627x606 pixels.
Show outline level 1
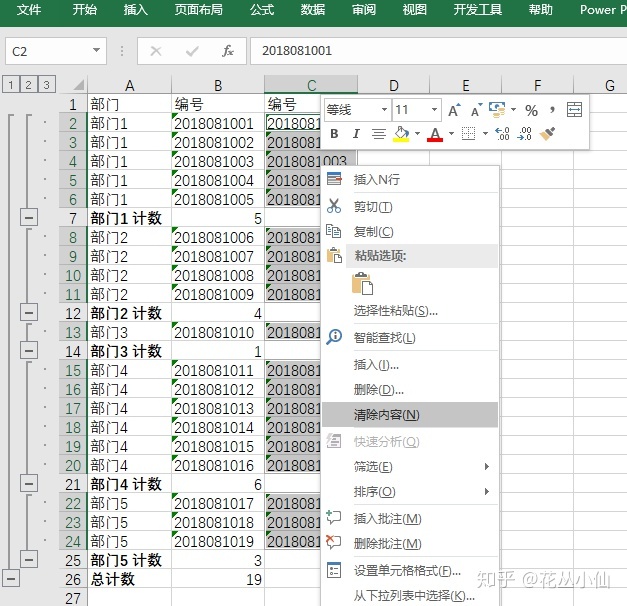(x=11, y=85)
